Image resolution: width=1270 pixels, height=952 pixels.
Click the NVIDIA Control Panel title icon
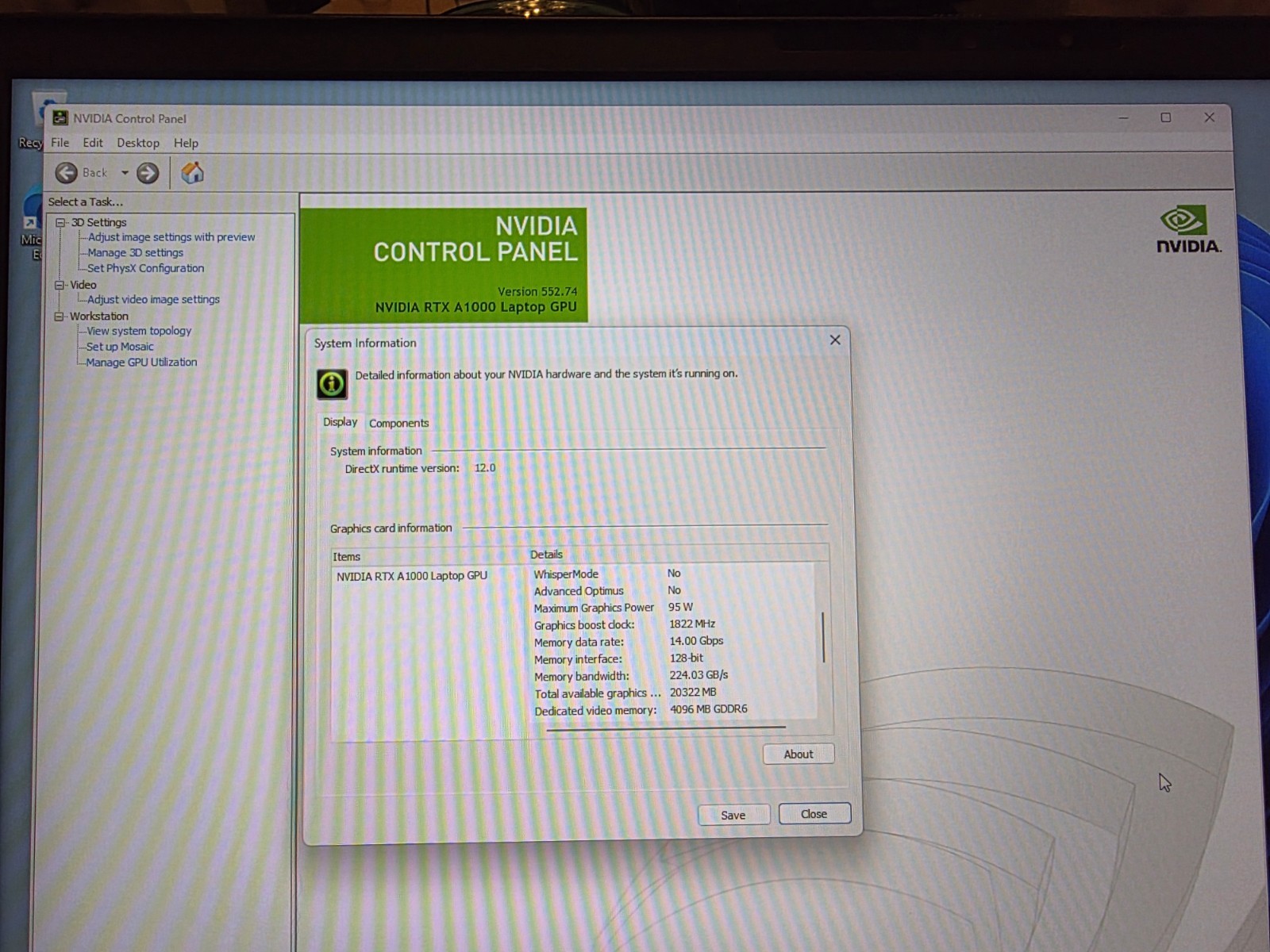click(60, 118)
